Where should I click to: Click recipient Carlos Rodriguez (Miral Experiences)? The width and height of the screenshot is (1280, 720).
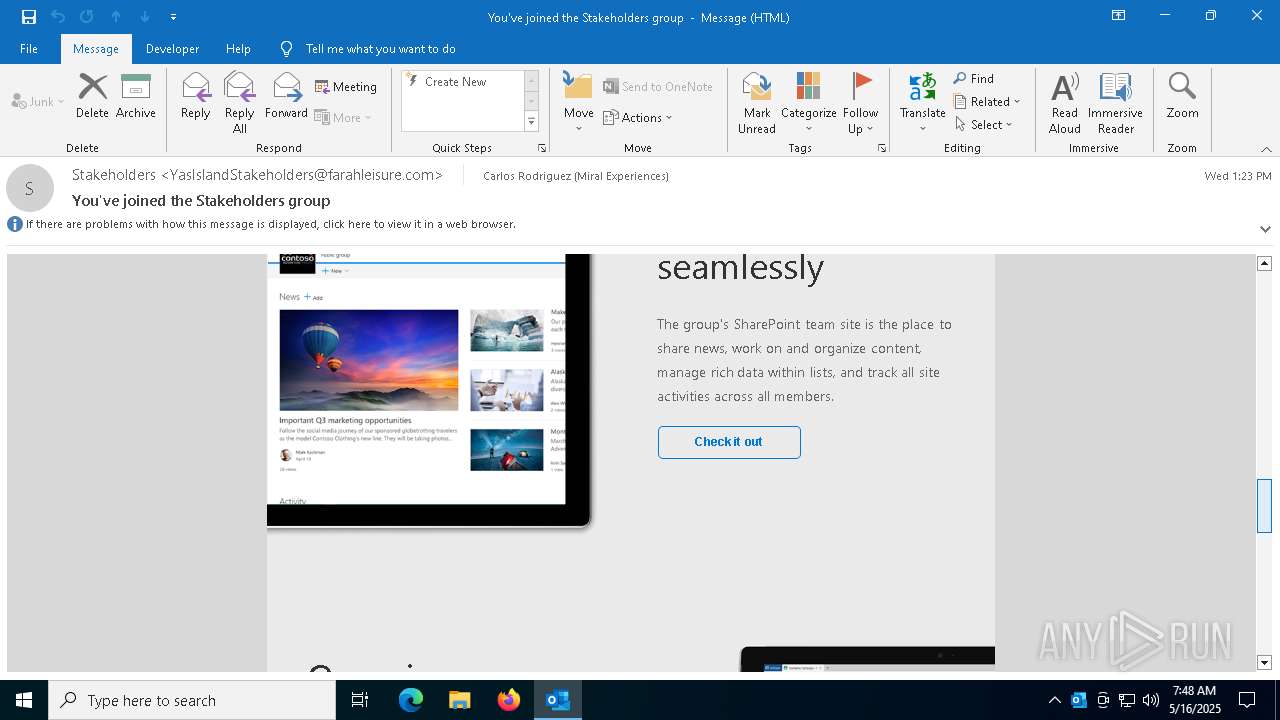[x=576, y=176]
